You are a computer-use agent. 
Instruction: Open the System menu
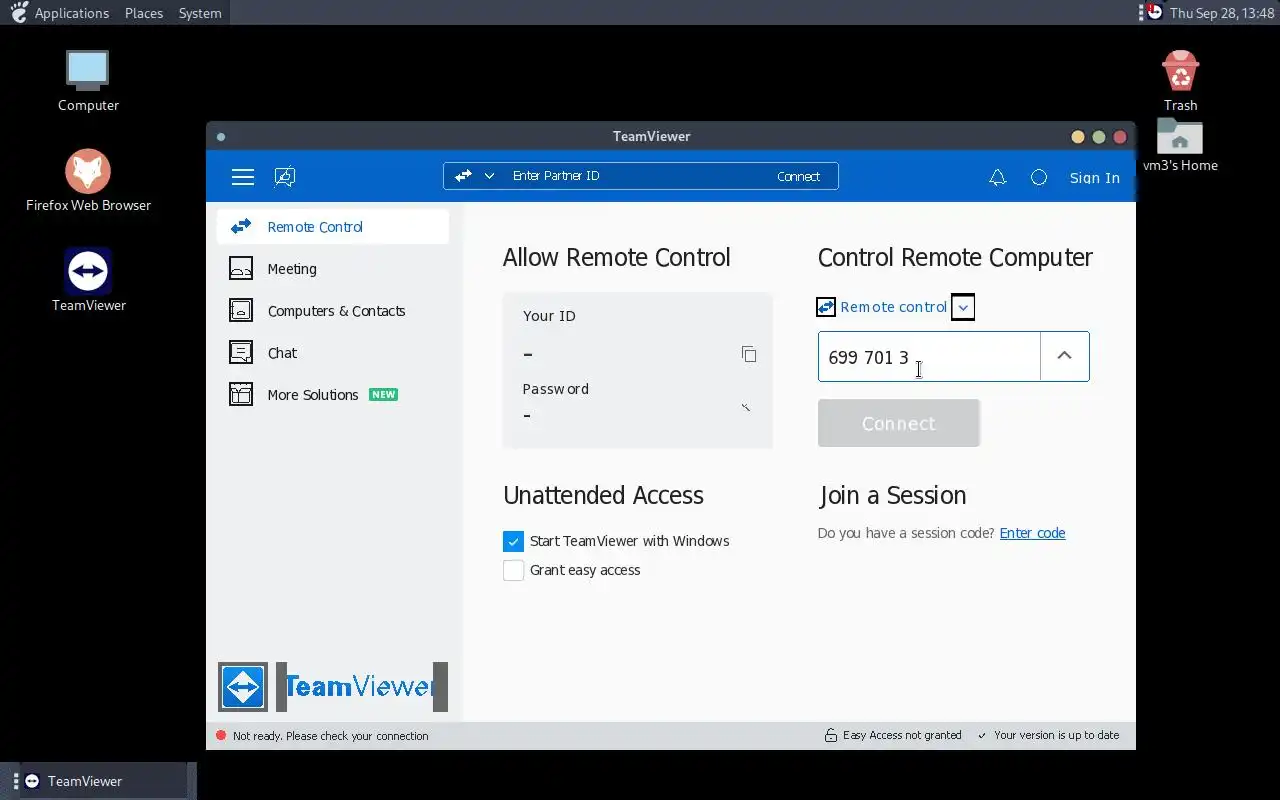(x=200, y=13)
